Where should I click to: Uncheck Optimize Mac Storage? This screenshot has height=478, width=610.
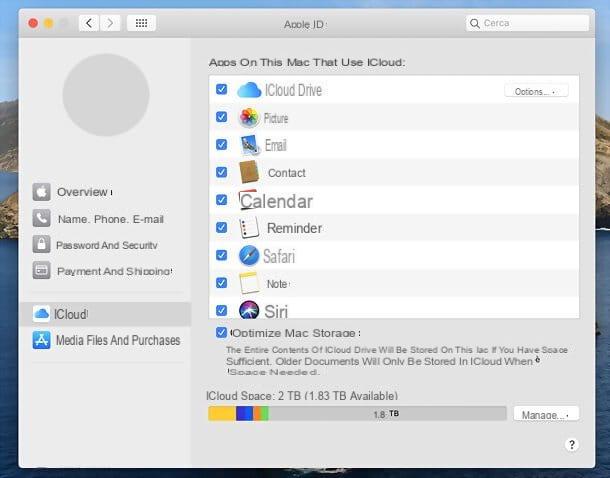point(221,333)
